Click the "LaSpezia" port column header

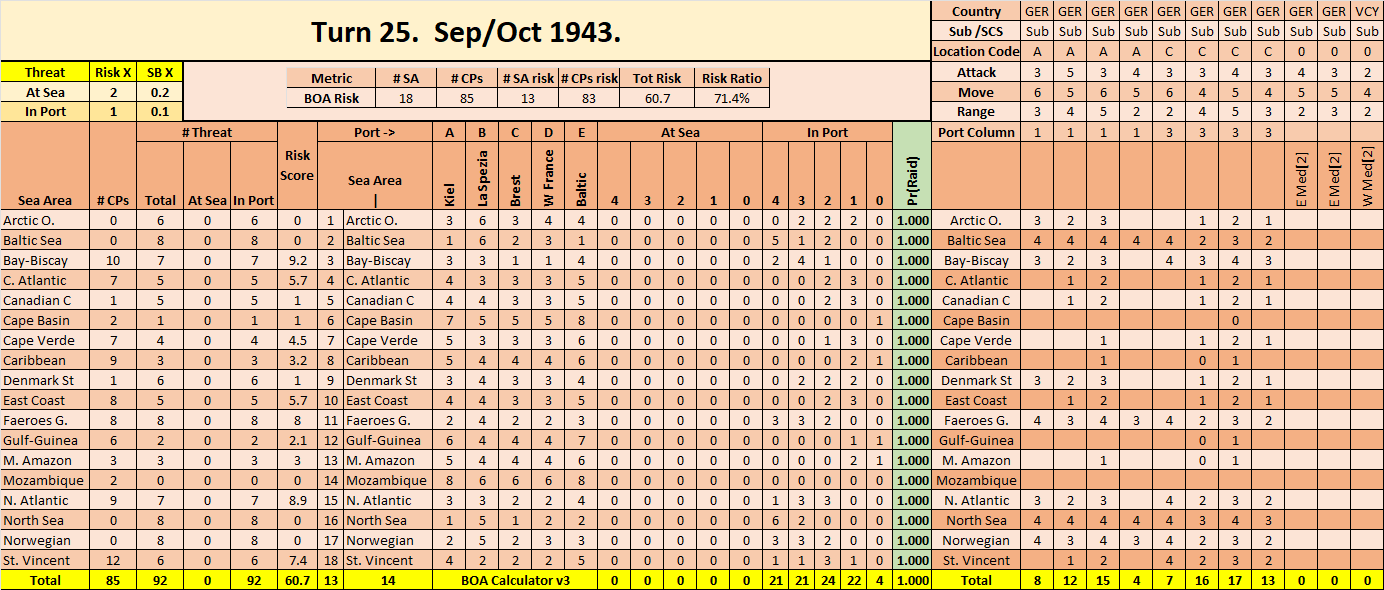pos(481,176)
